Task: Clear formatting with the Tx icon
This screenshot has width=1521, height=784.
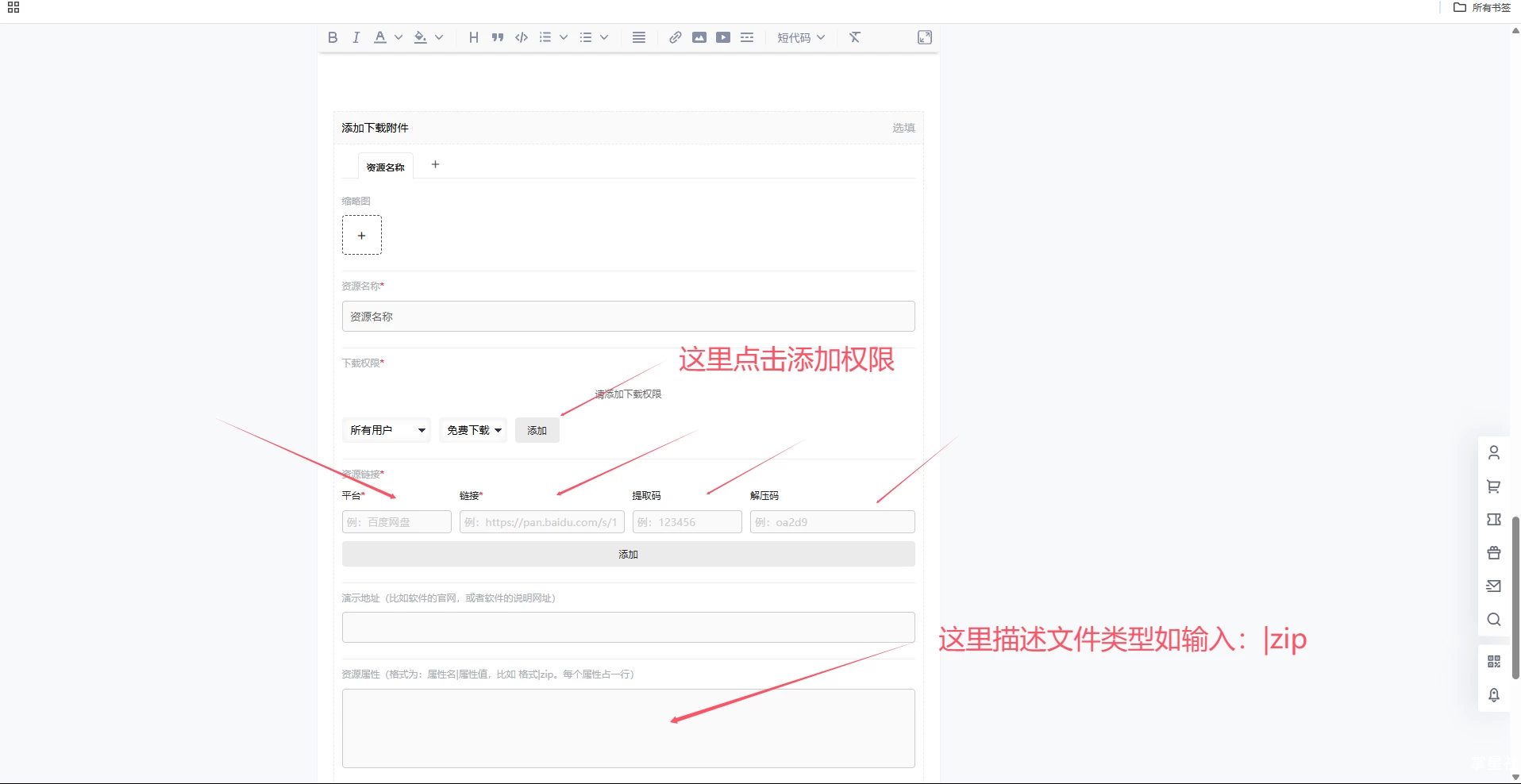Action: [x=855, y=37]
